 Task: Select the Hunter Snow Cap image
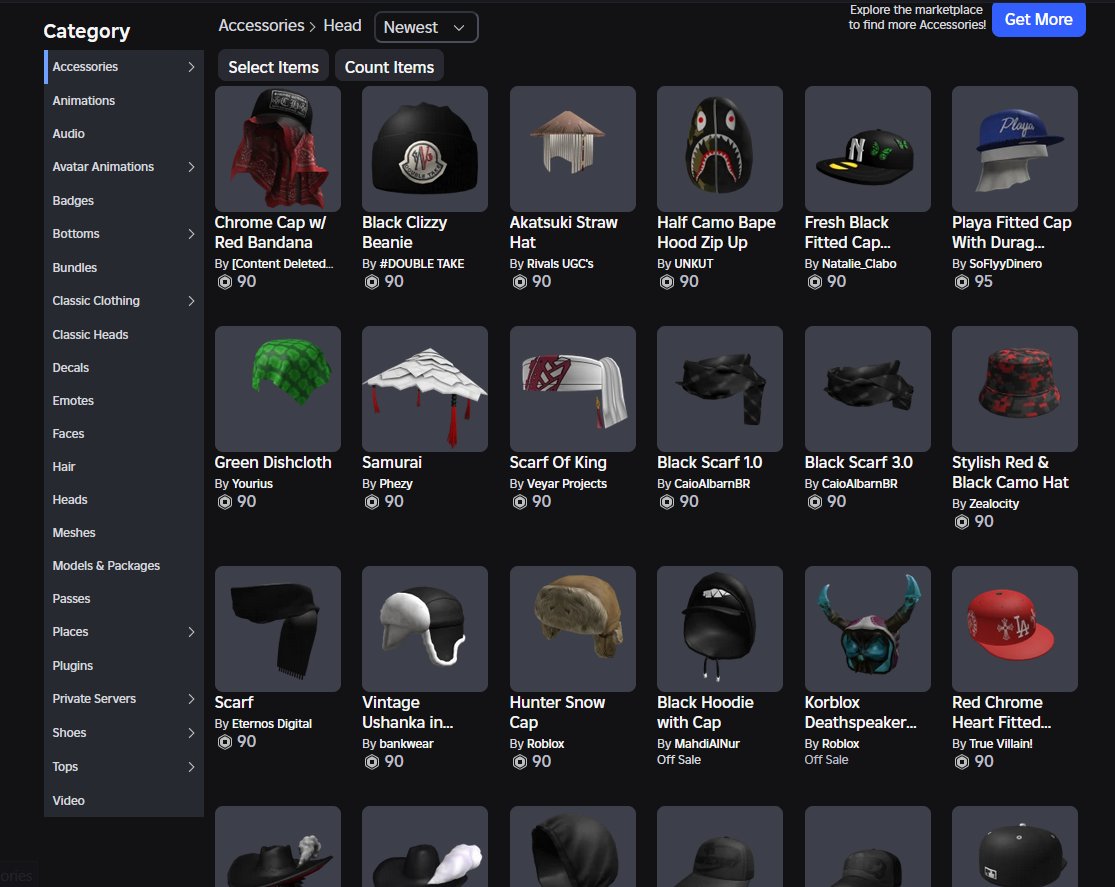(x=572, y=628)
